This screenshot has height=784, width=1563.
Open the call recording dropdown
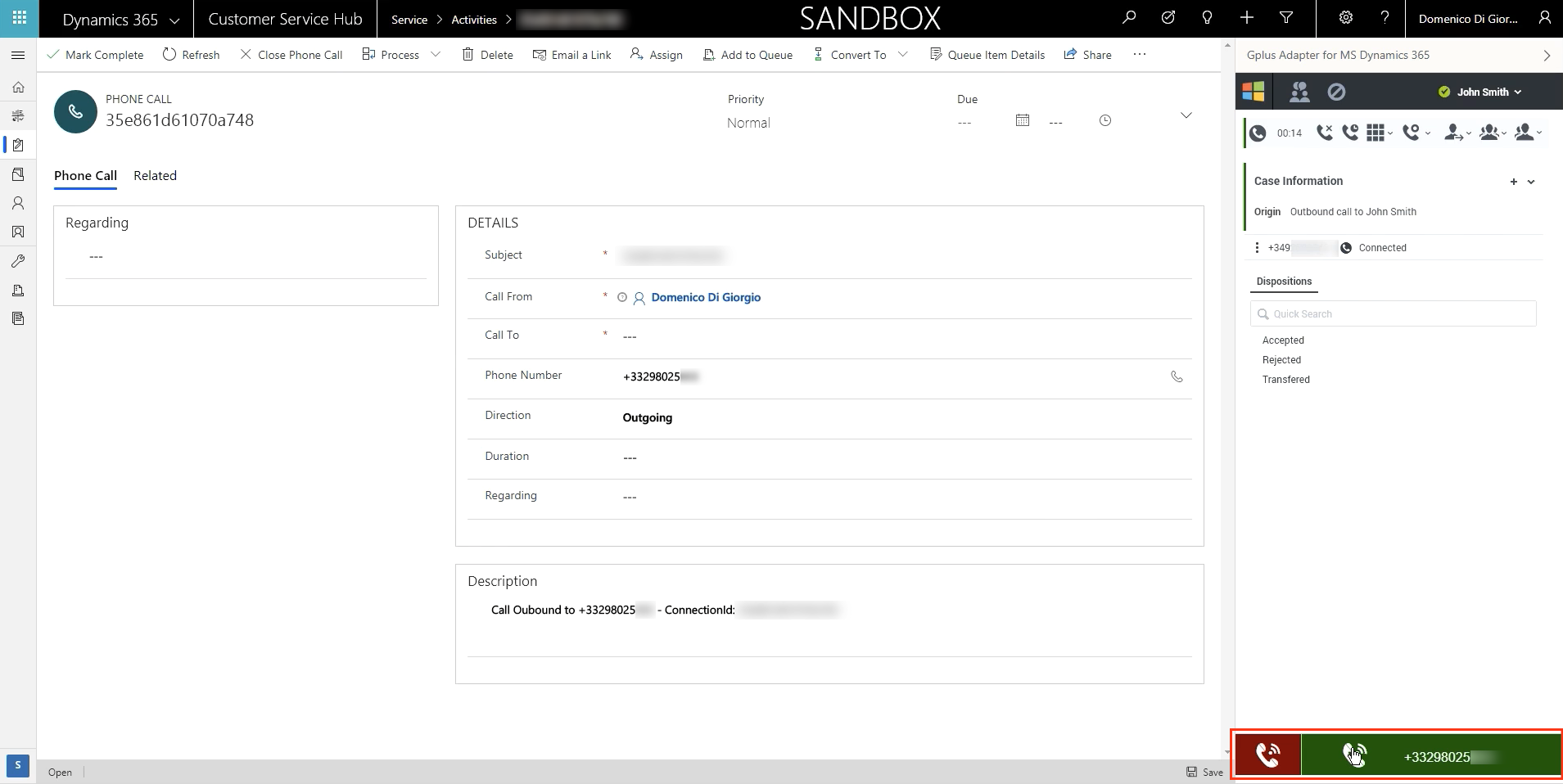[x=1416, y=133]
